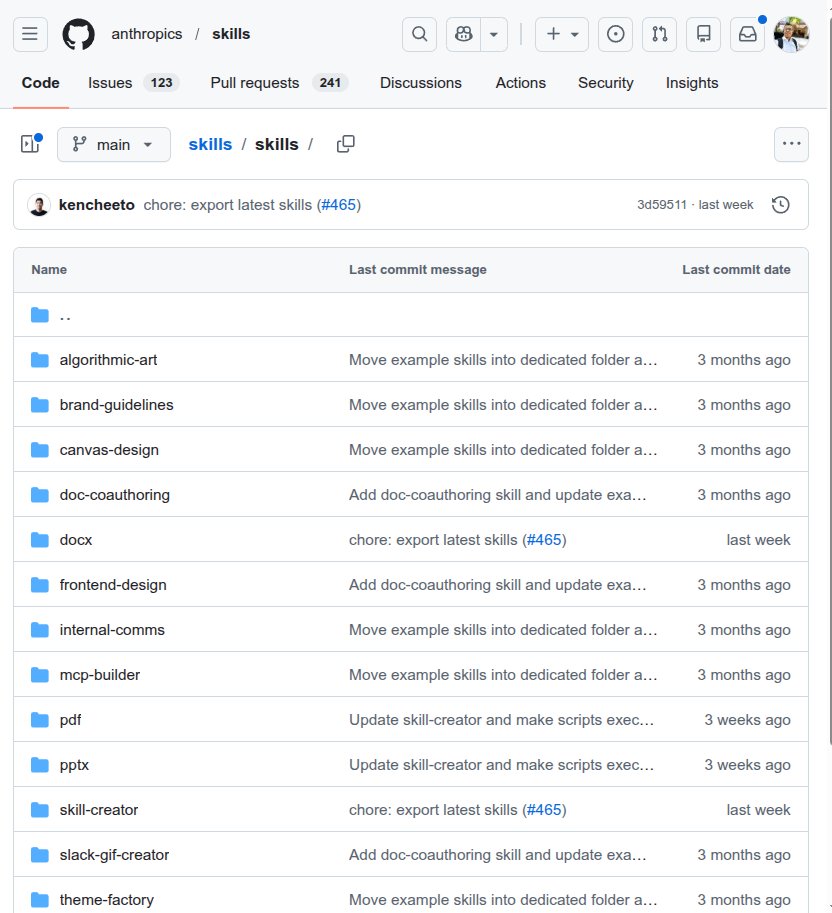832x913 pixels.
Task: Open Copilot chat icon
Action: coord(463,34)
